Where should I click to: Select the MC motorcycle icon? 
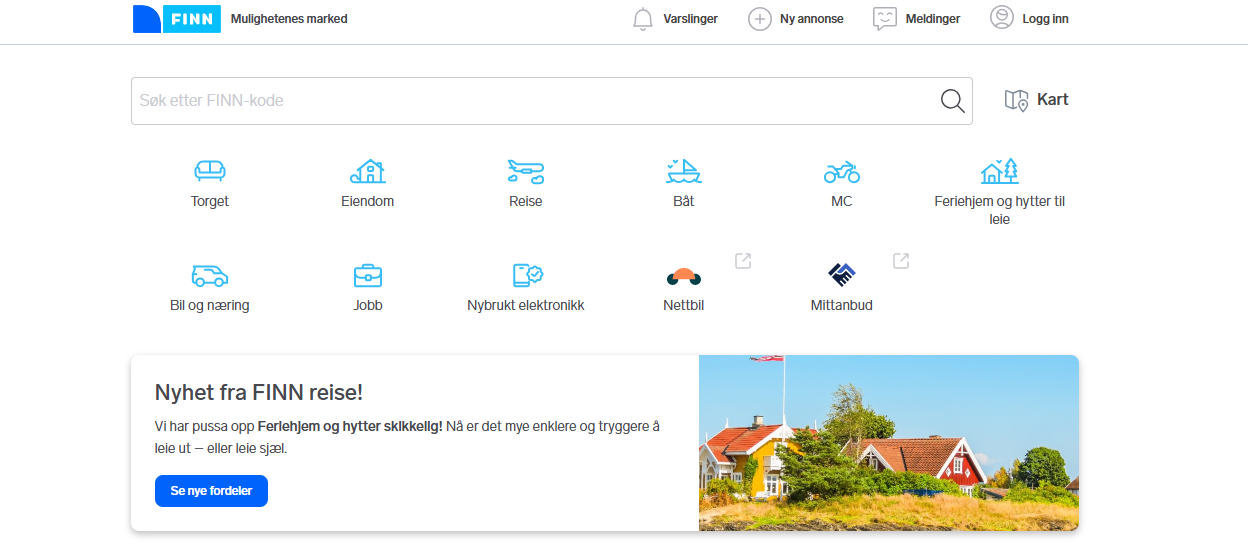842,172
